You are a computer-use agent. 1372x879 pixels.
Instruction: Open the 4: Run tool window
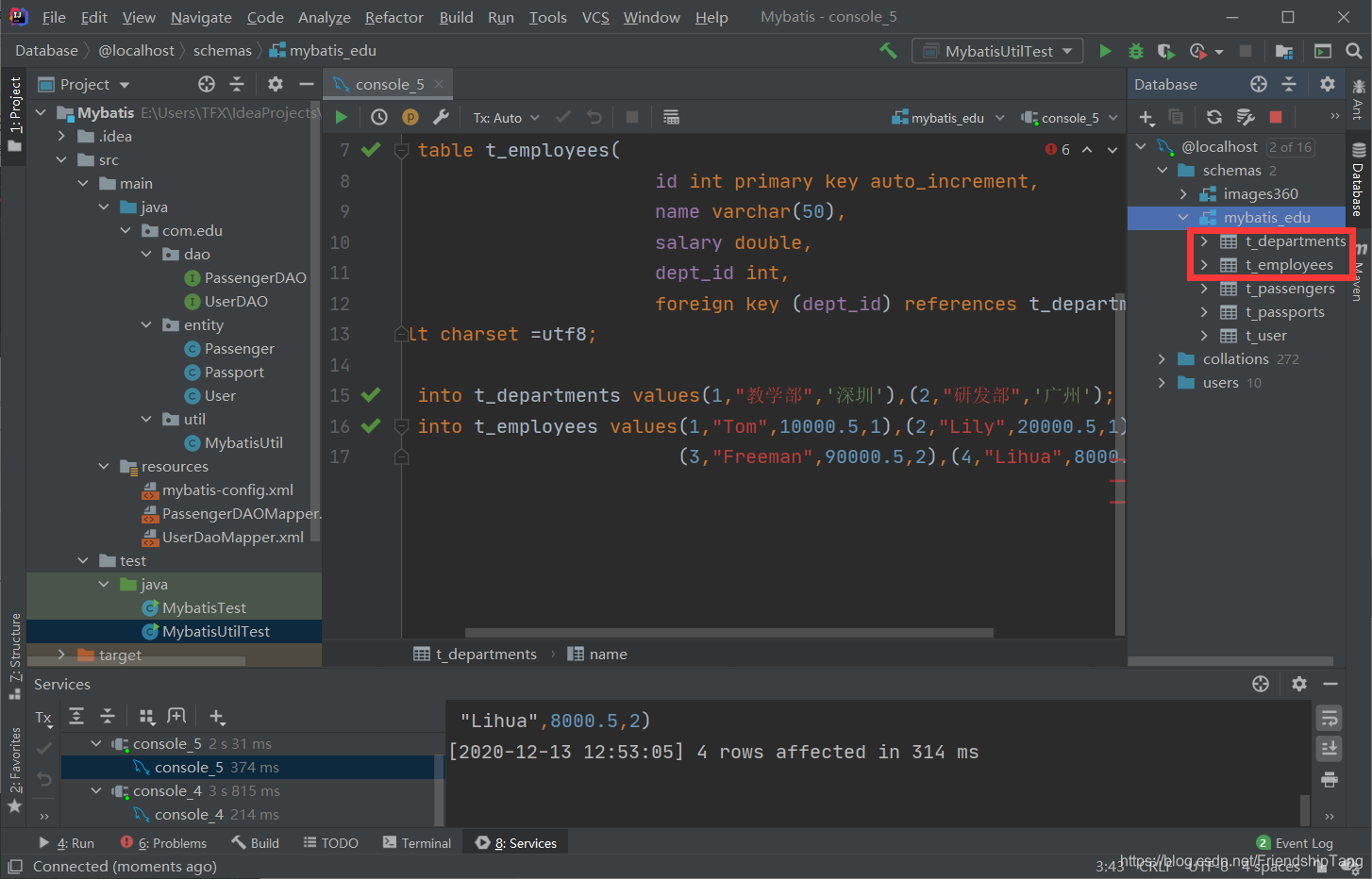[x=66, y=843]
